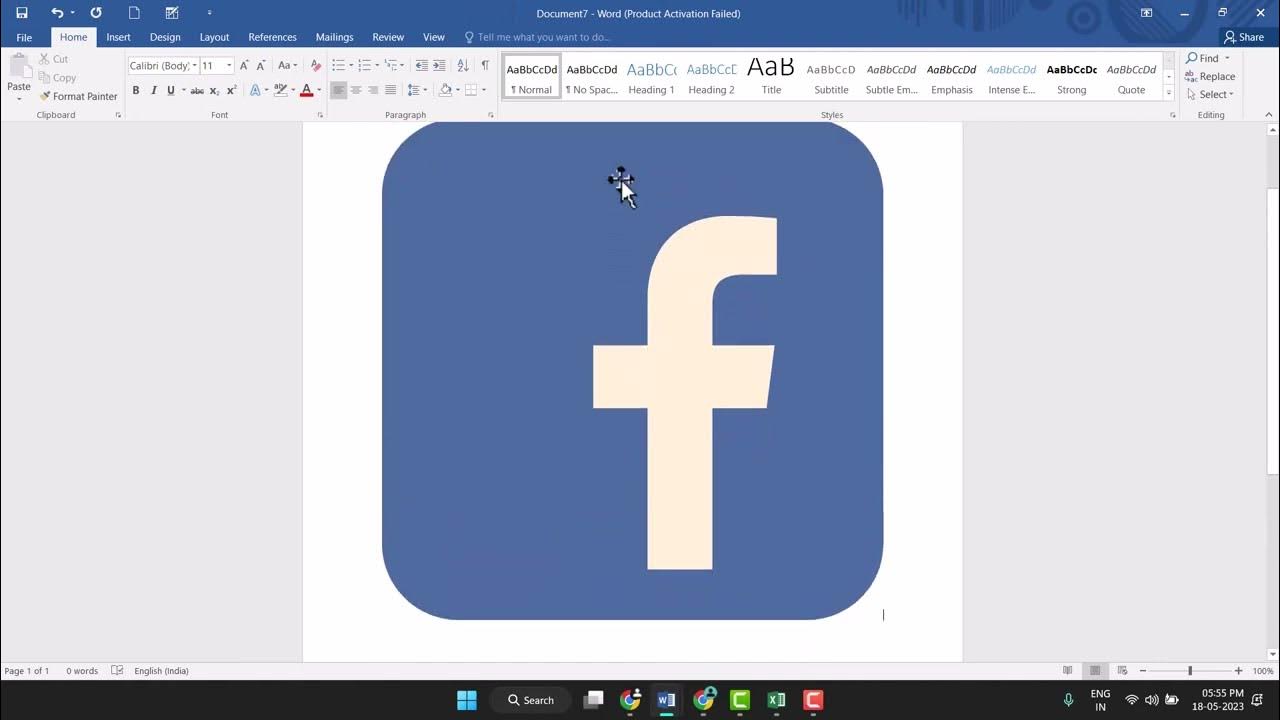Click the Decrease Indent icon
Image resolution: width=1280 pixels, height=720 pixels.
click(x=421, y=65)
